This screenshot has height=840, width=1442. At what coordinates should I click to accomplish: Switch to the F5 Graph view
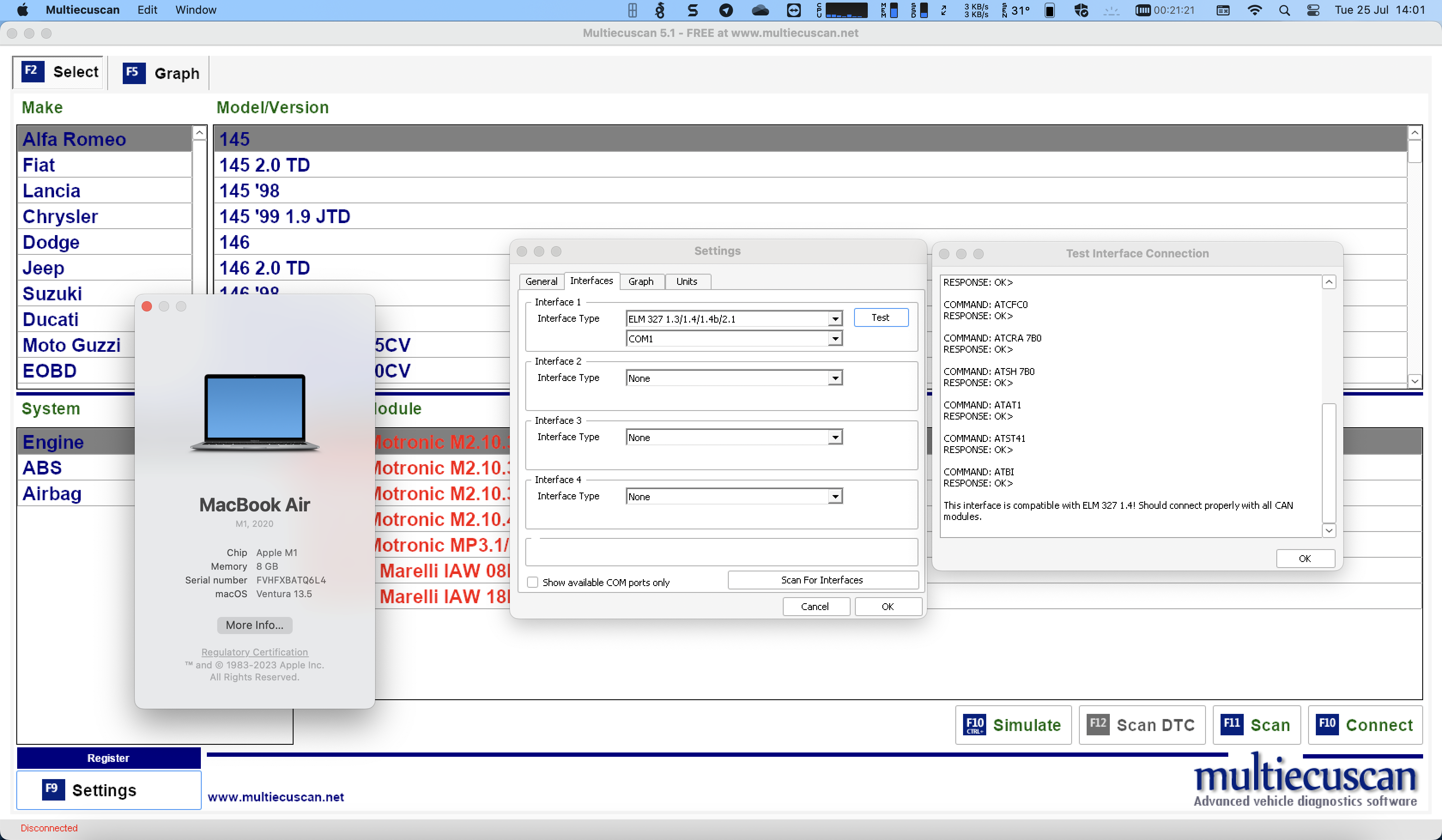[160, 73]
